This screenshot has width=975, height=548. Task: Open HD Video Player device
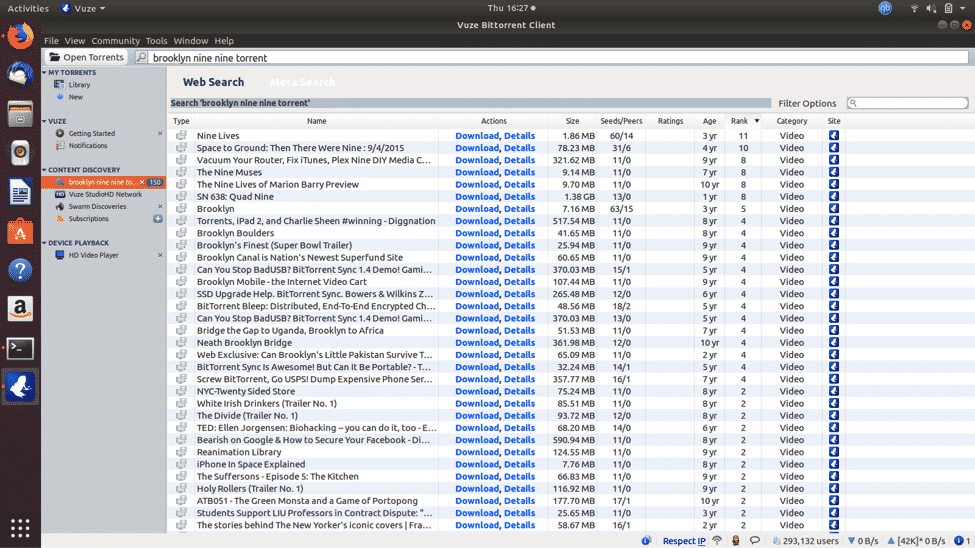(x=93, y=255)
